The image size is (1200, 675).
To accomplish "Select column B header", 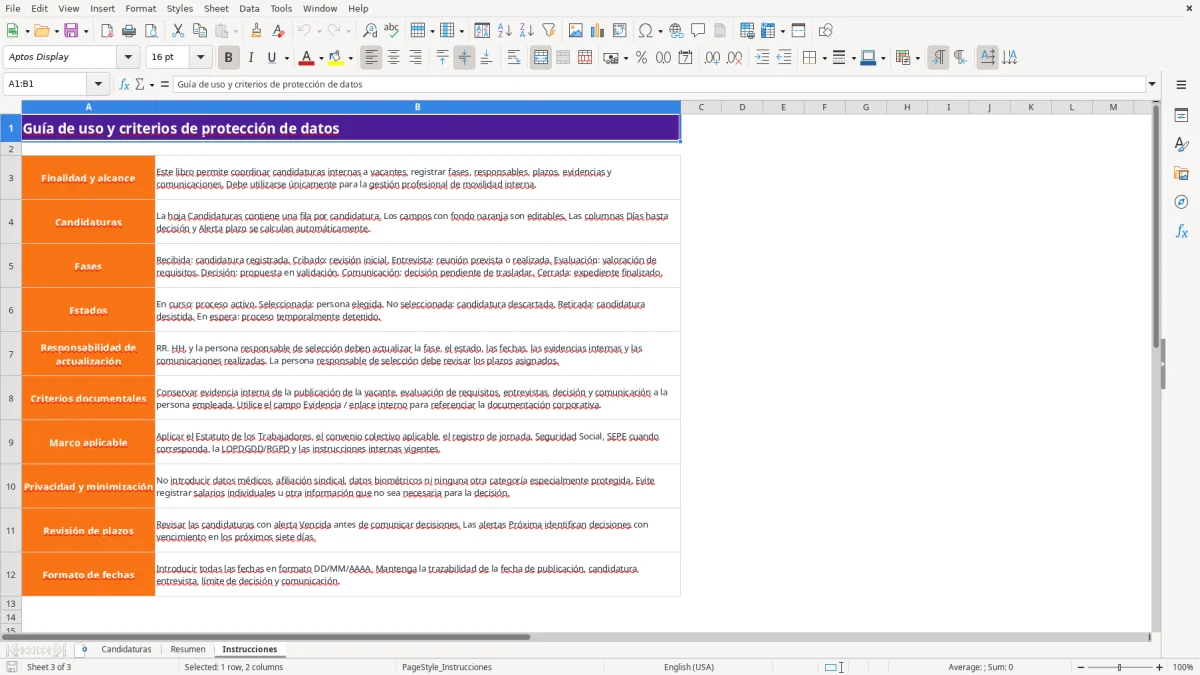I will (418, 107).
